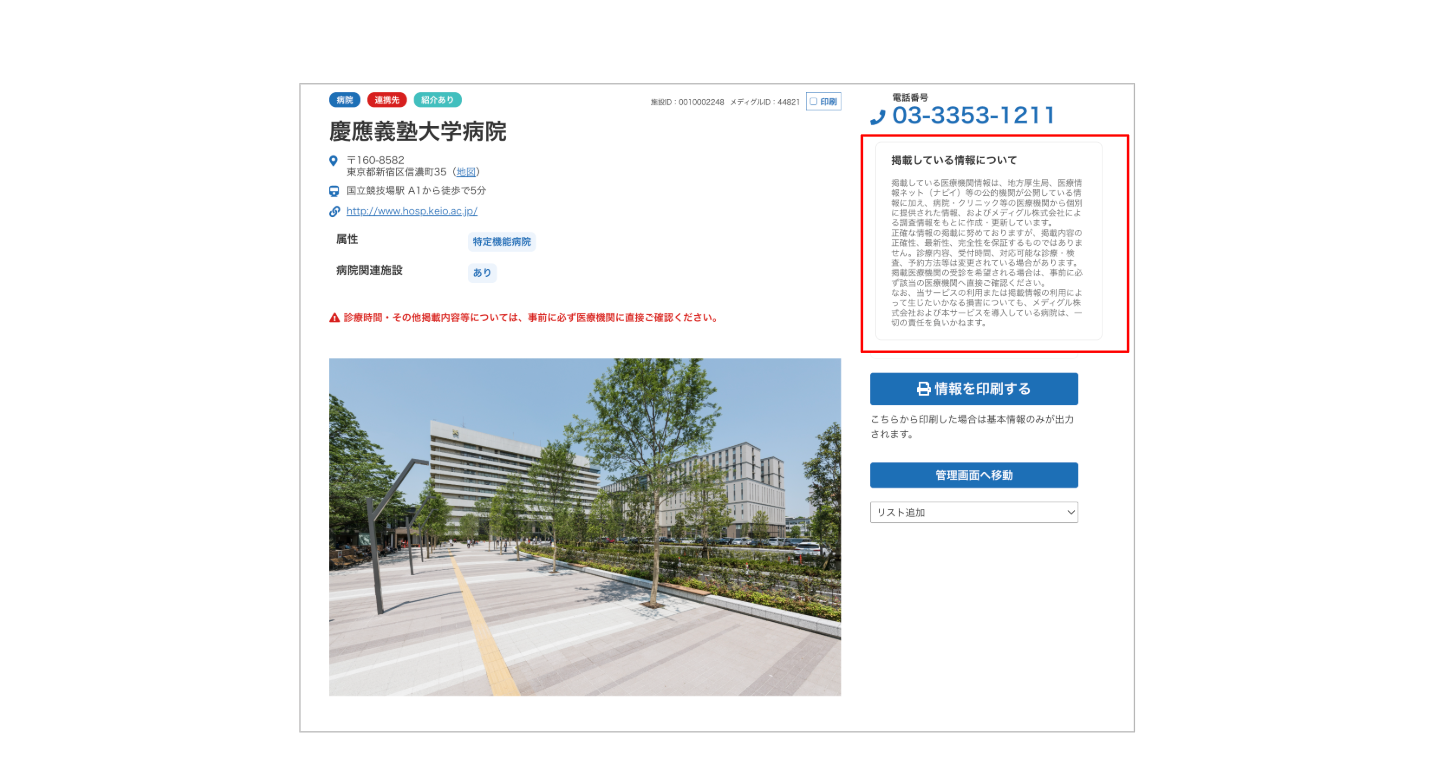Click the 電話番号 label
This screenshot has height=772, width=1448.
pyautogui.click(x=910, y=97)
